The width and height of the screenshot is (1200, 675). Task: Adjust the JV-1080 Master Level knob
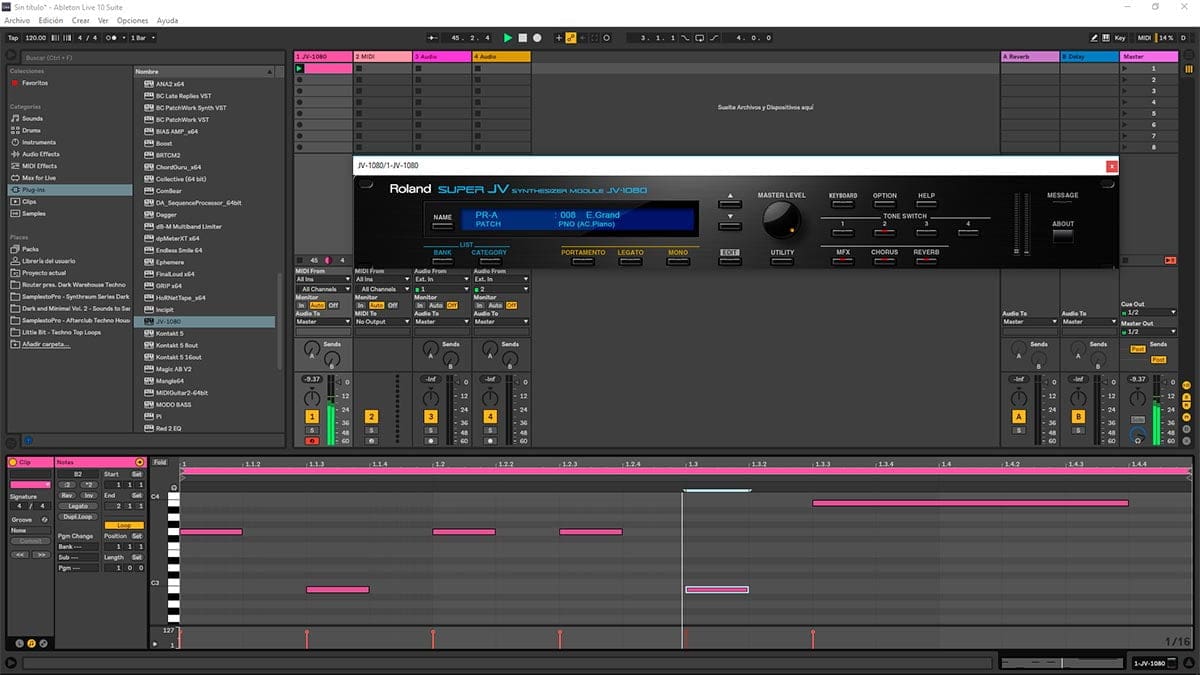[781, 219]
